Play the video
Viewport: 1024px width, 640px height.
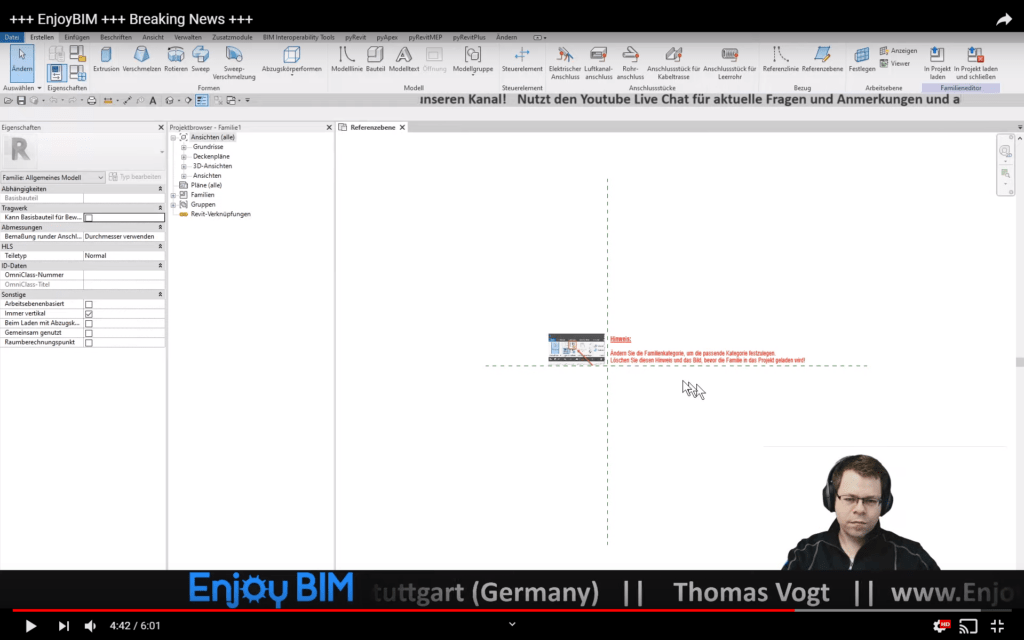pyautogui.click(x=30, y=626)
